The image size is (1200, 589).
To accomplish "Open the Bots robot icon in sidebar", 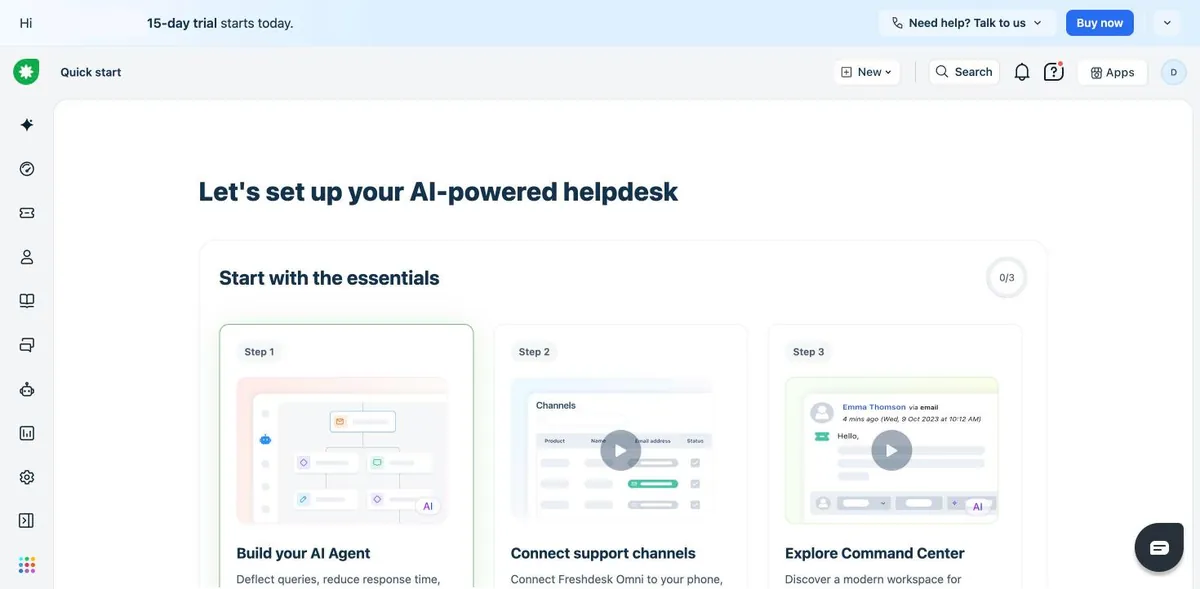I will pyautogui.click(x=27, y=389).
